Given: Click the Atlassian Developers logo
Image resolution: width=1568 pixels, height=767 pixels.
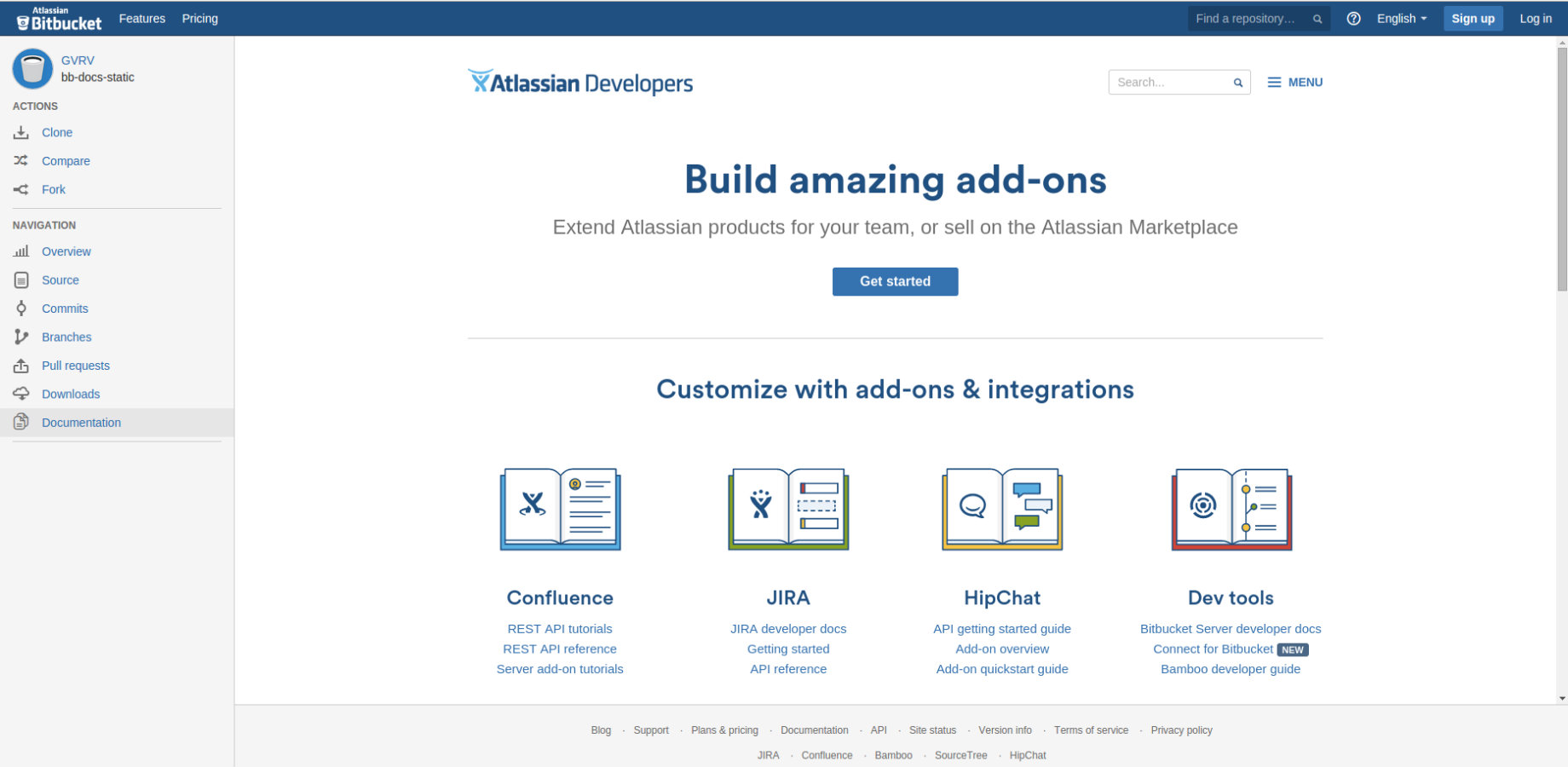Looking at the screenshot, I should pyautogui.click(x=580, y=82).
